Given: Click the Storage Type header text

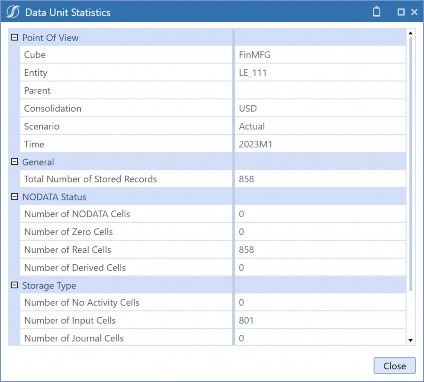Looking at the screenshot, I should coord(49,286).
